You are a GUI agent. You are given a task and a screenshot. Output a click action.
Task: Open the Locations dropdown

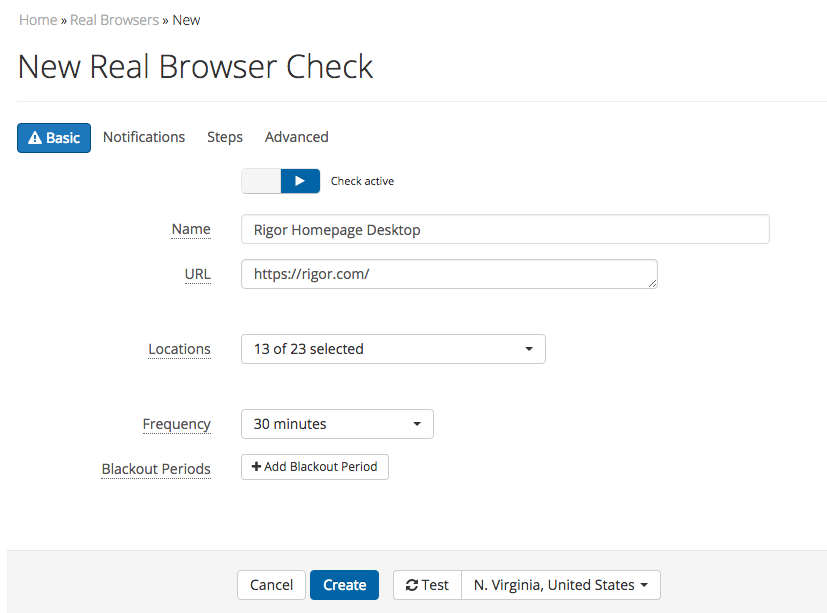393,349
